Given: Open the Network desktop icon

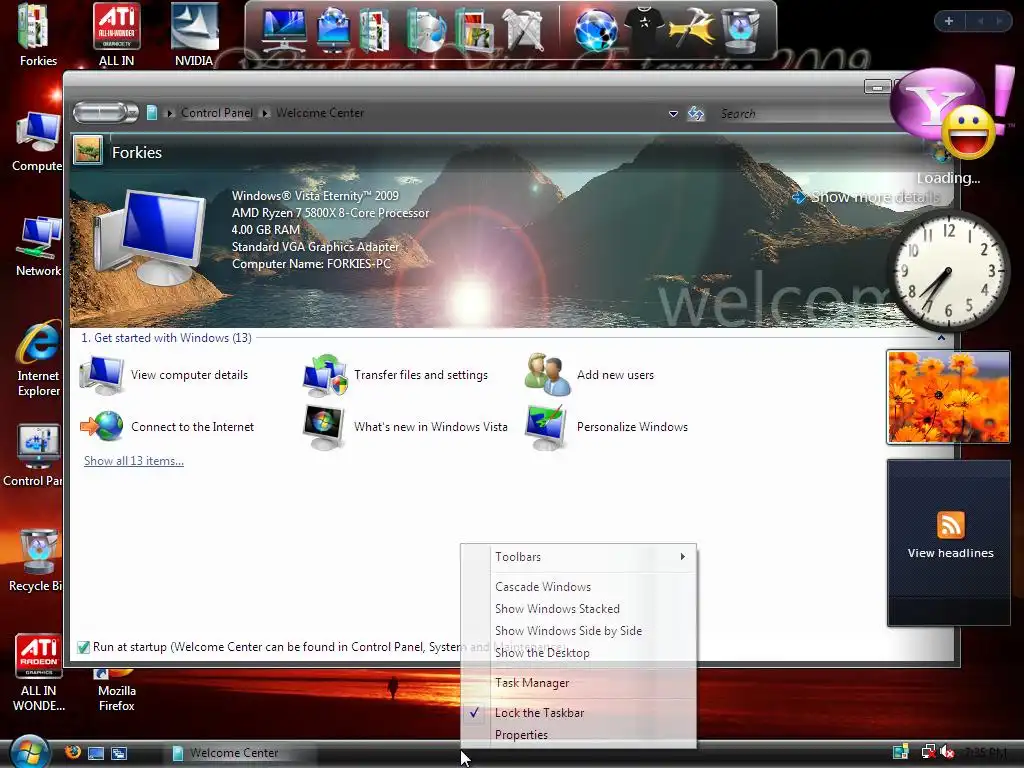Looking at the screenshot, I should (38, 247).
